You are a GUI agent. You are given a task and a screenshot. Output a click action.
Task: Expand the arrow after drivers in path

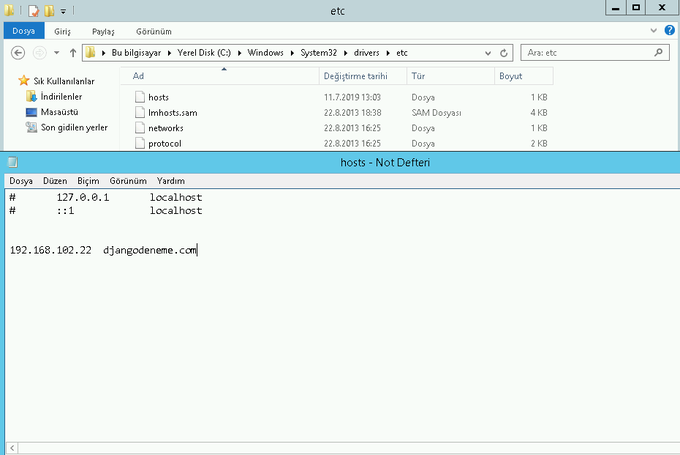point(388,53)
